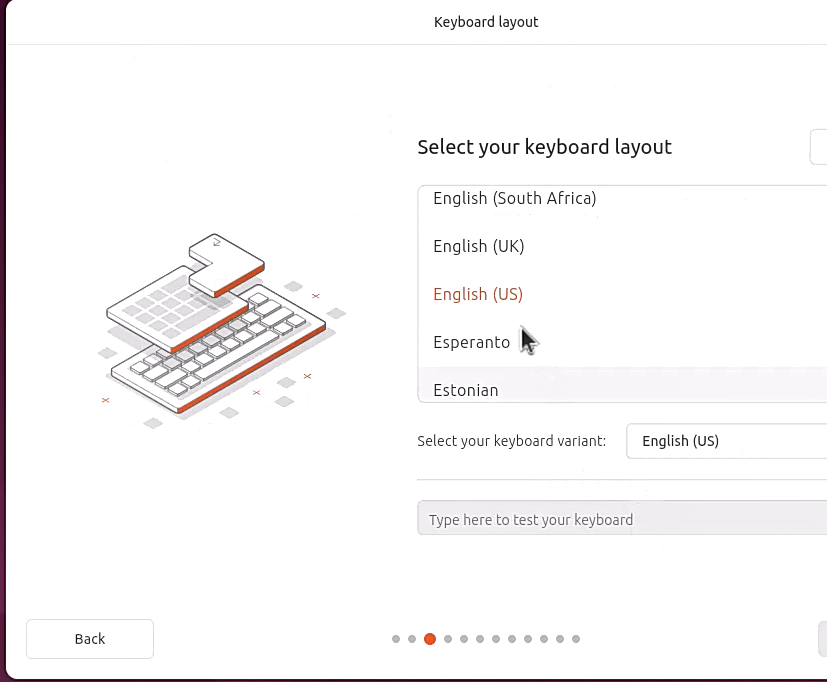The width and height of the screenshot is (827, 682).
Task: Click the highlighted English (US) layout entry
Action: click(477, 294)
